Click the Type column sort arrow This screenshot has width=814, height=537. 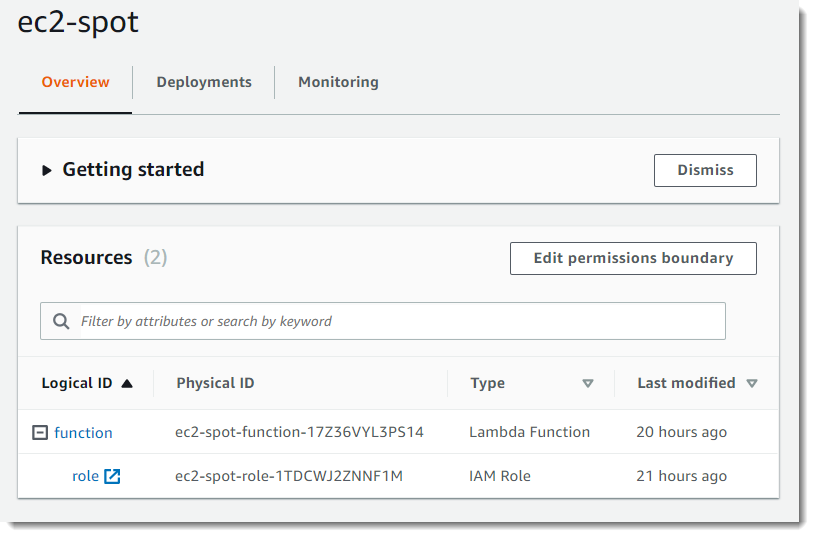click(588, 383)
